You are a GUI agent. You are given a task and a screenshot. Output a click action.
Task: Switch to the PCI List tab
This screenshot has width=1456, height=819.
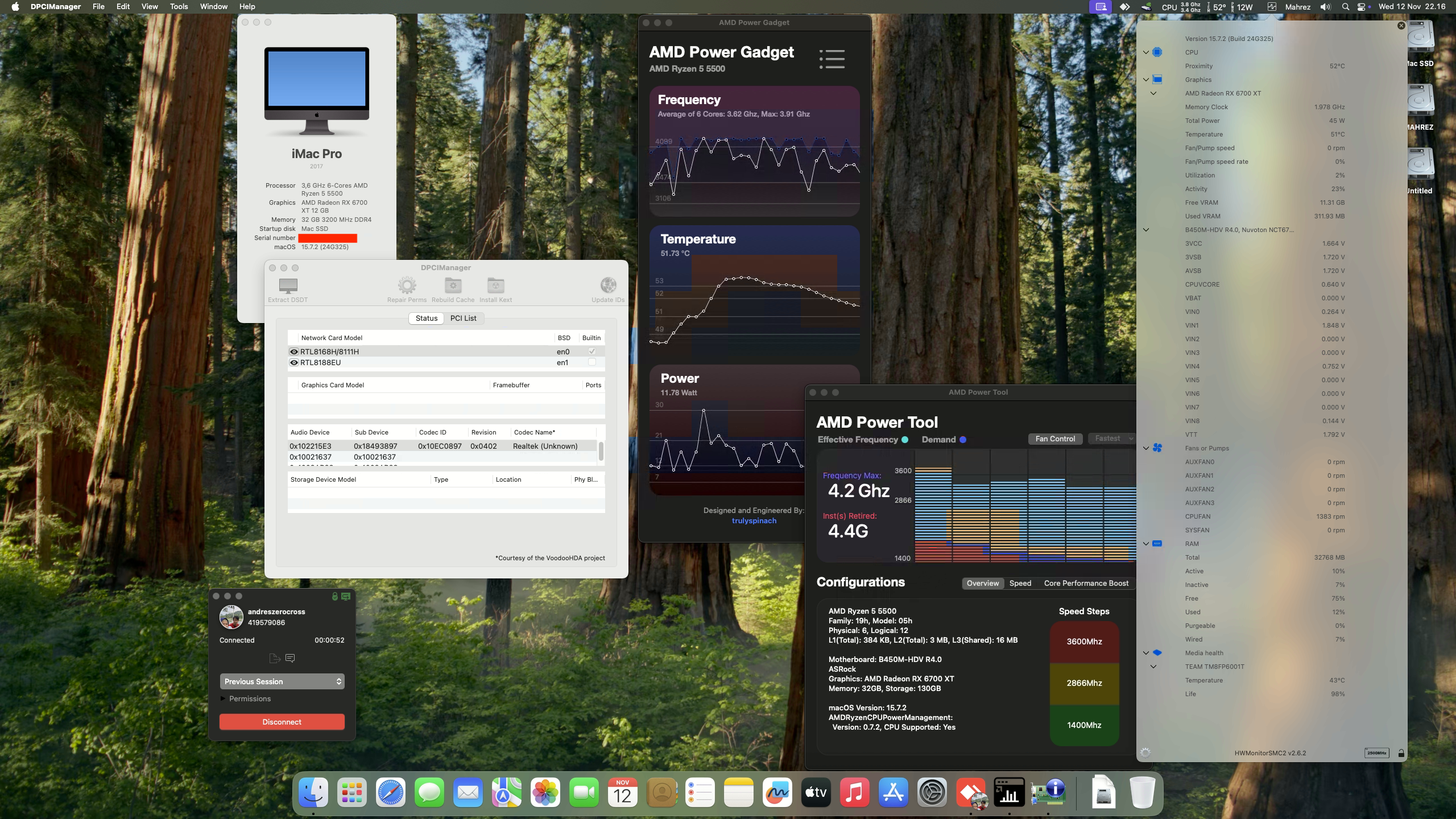(x=464, y=318)
